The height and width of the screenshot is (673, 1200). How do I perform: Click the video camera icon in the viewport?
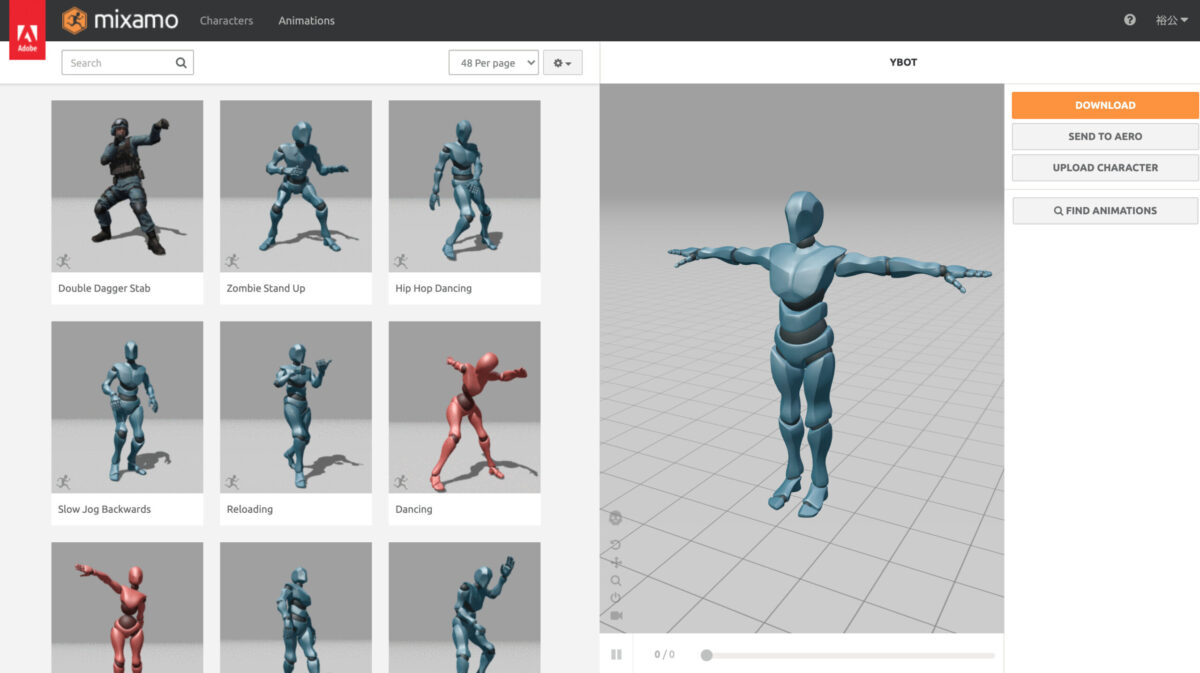[x=616, y=615]
